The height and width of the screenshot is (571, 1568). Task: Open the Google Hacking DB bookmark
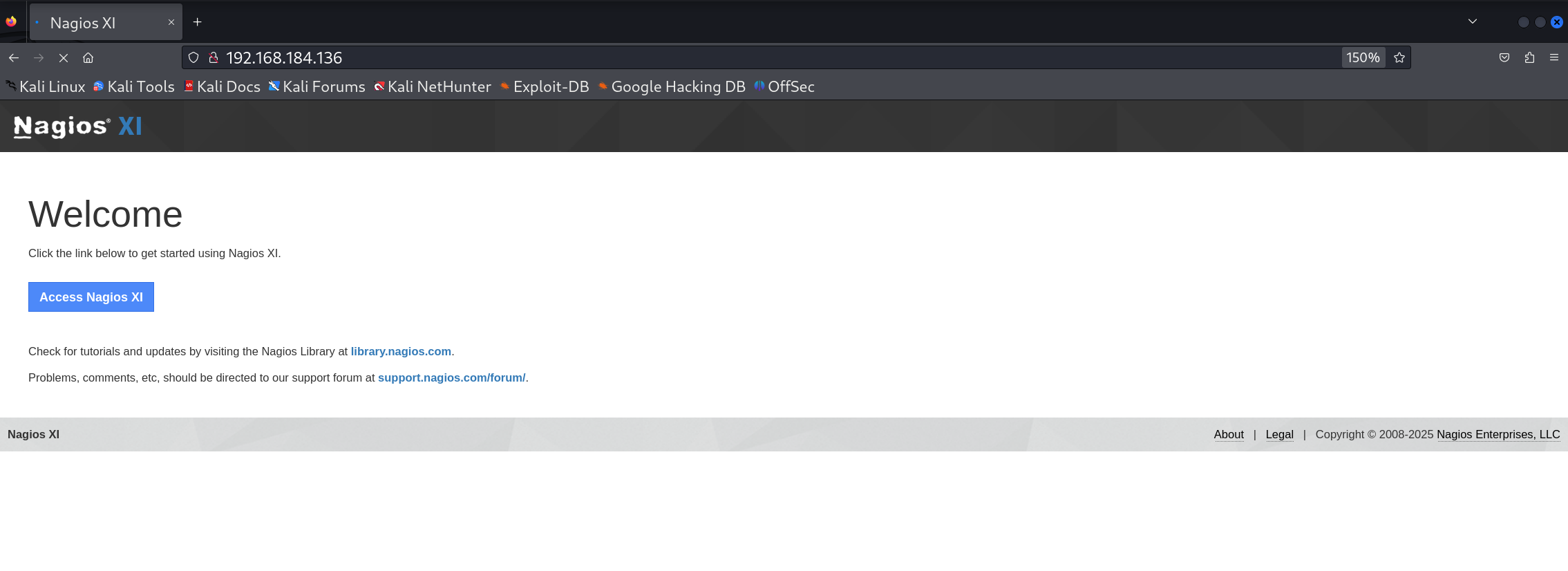point(672,86)
